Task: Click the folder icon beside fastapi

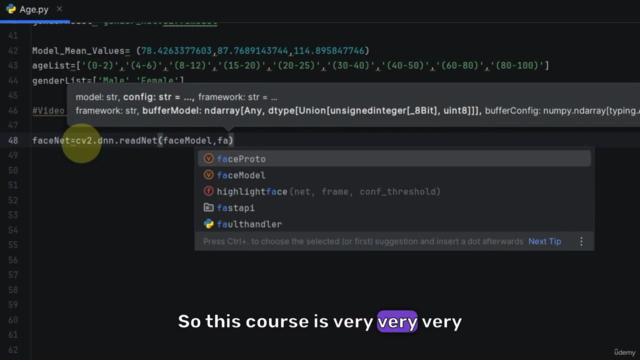Action: click(x=209, y=207)
